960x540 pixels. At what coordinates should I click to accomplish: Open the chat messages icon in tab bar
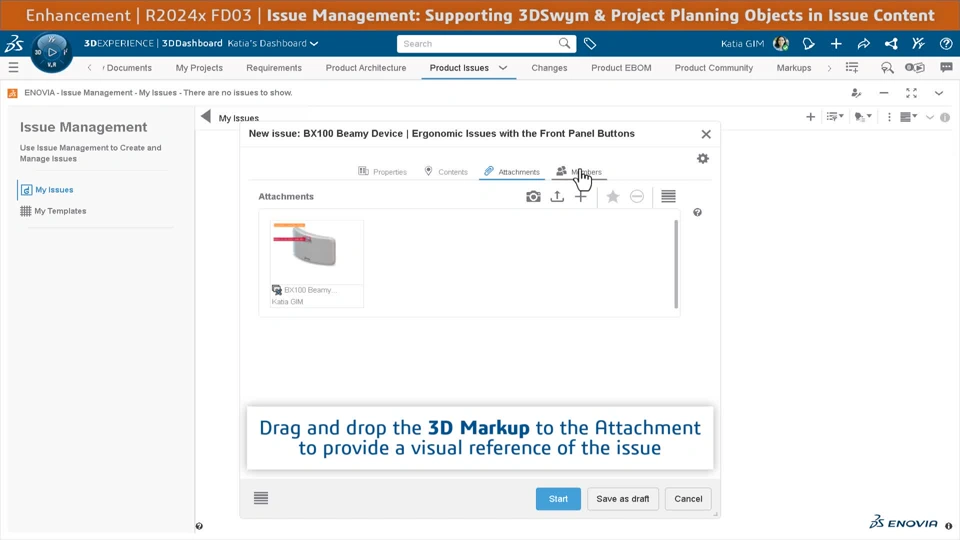(946, 67)
